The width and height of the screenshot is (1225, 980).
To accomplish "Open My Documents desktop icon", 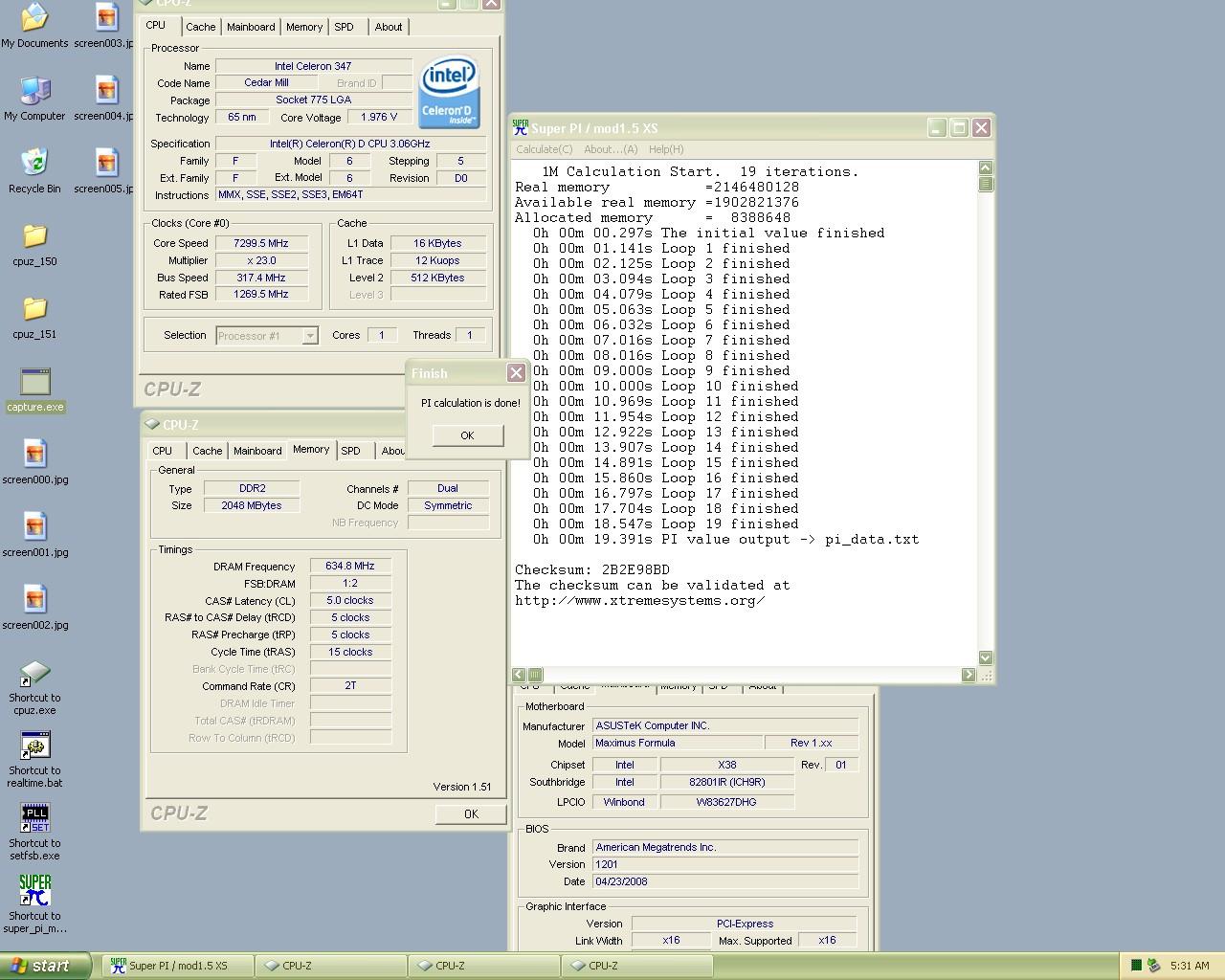I will [34, 26].
